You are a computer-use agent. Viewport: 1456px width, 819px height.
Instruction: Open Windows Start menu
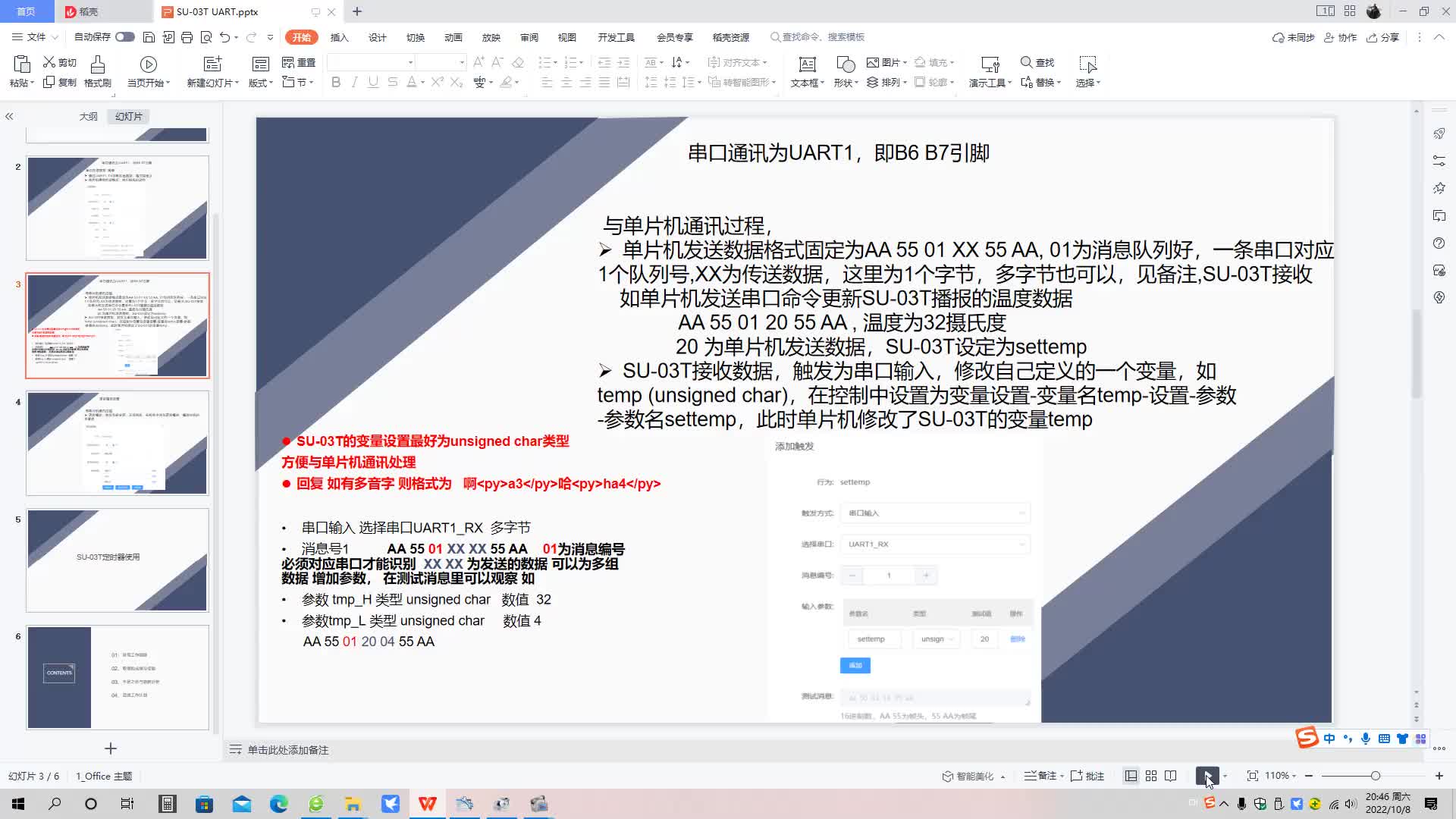(x=18, y=804)
